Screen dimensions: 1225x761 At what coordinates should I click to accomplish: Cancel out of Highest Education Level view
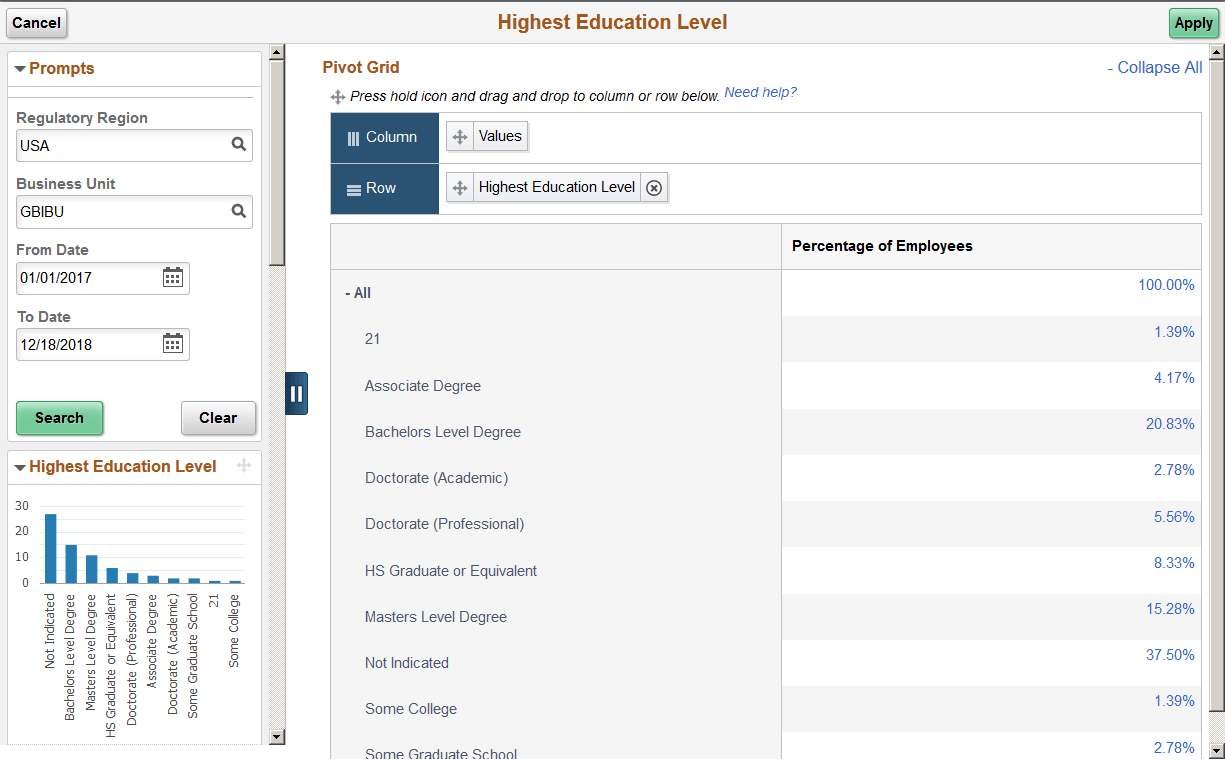[x=36, y=22]
